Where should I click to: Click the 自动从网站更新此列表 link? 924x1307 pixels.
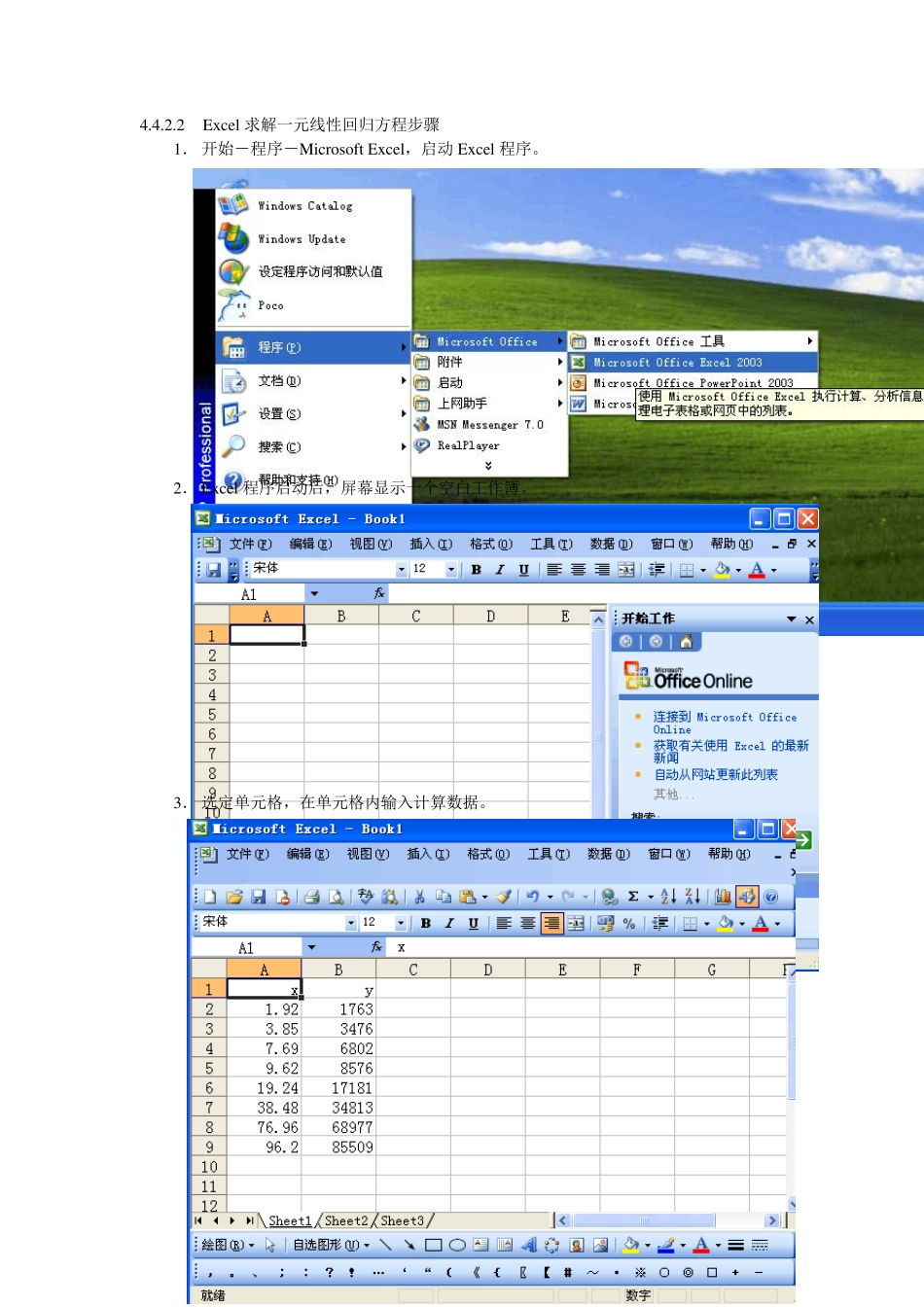716,775
